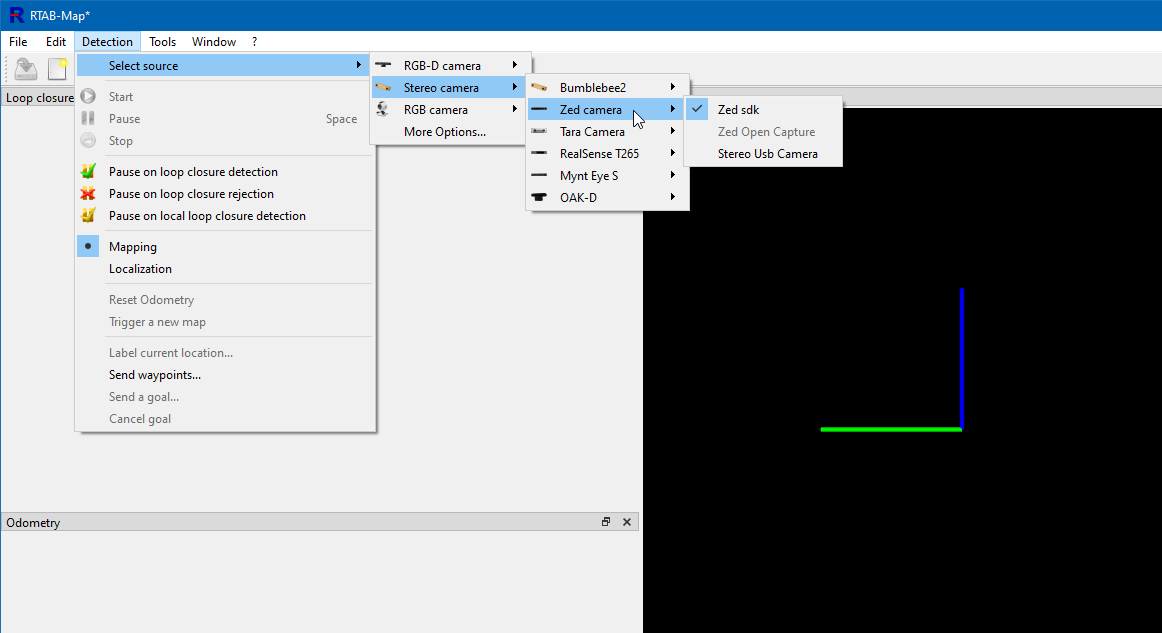The image size is (1162, 633).
Task: Click the green check loop closure detection icon
Action: [88, 172]
